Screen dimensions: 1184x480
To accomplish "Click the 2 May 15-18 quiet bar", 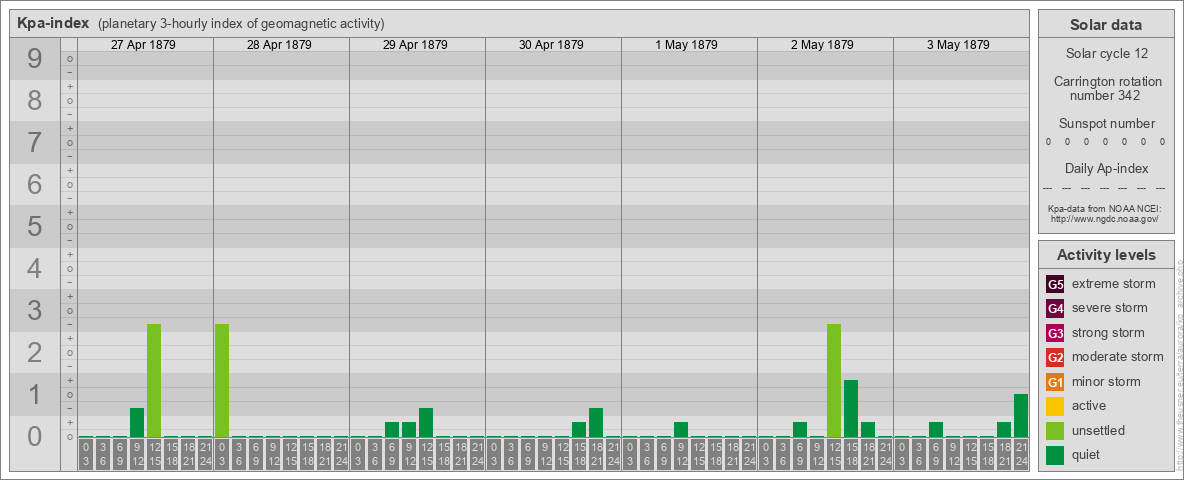I will (x=850, y=408).
